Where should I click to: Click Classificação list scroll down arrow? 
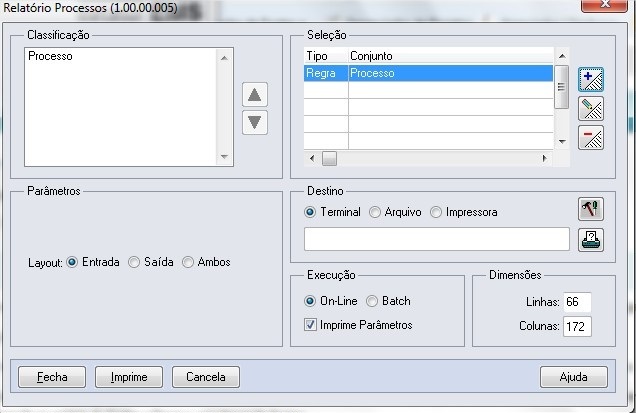[x=224, y=157]
